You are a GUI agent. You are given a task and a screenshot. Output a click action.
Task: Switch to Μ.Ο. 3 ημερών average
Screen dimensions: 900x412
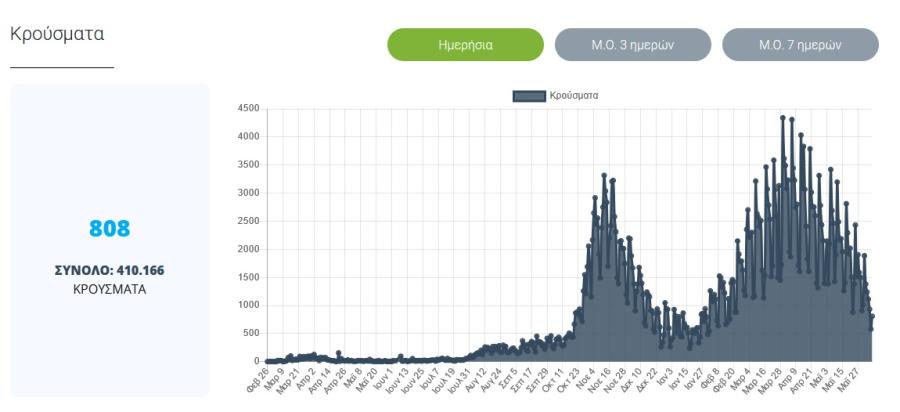click(633, 45)
